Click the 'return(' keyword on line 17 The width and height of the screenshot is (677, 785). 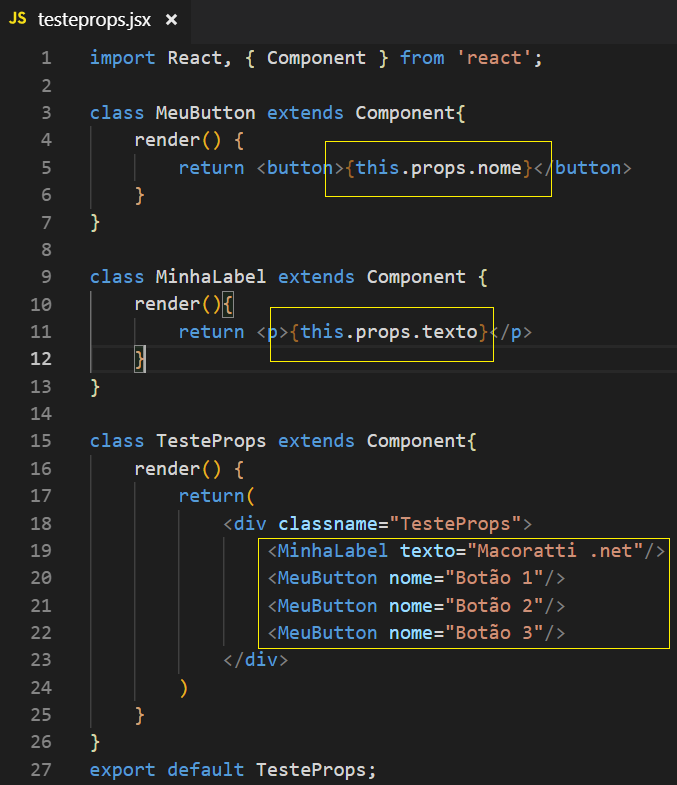[x=217, y=496]
